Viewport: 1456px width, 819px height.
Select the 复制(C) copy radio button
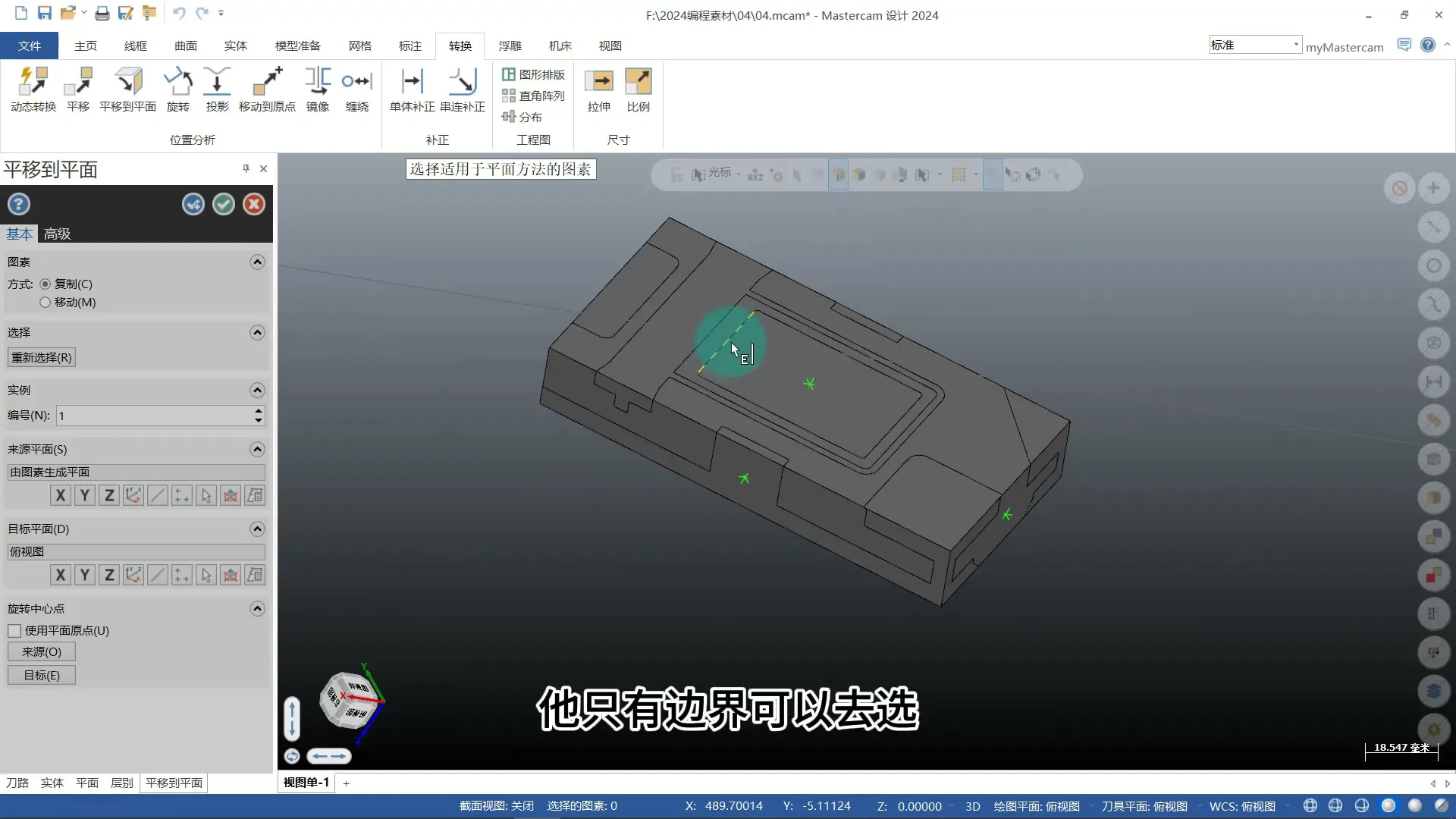click(x=45, y=284)
